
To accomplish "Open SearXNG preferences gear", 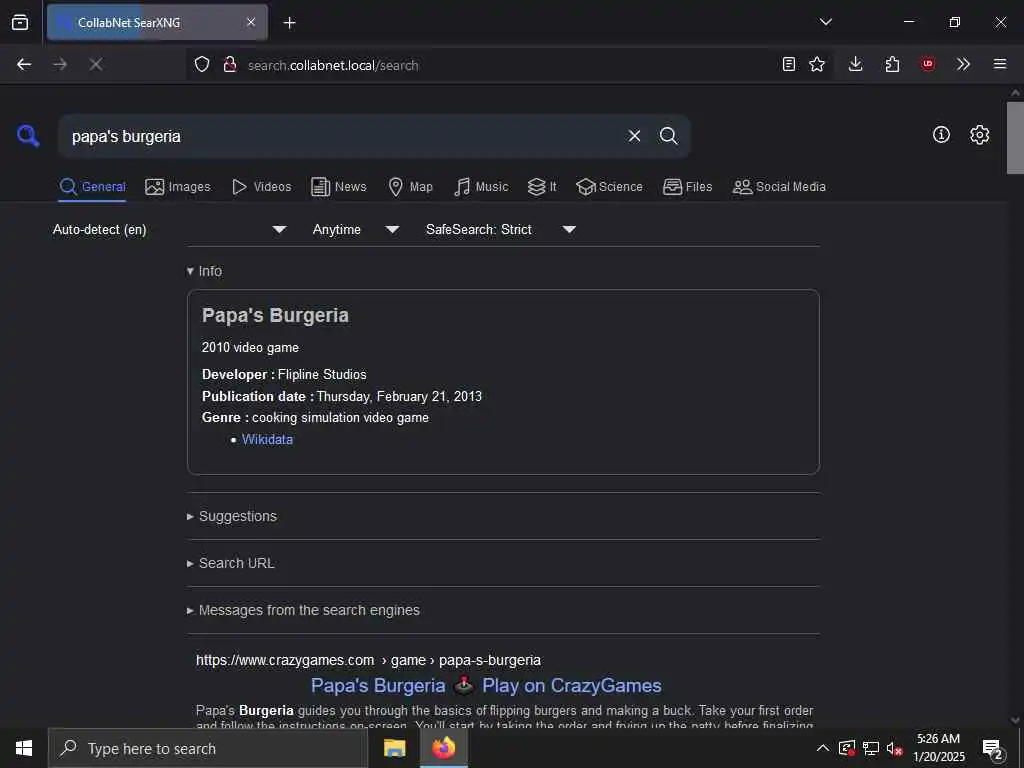I will tap(979, 135).
